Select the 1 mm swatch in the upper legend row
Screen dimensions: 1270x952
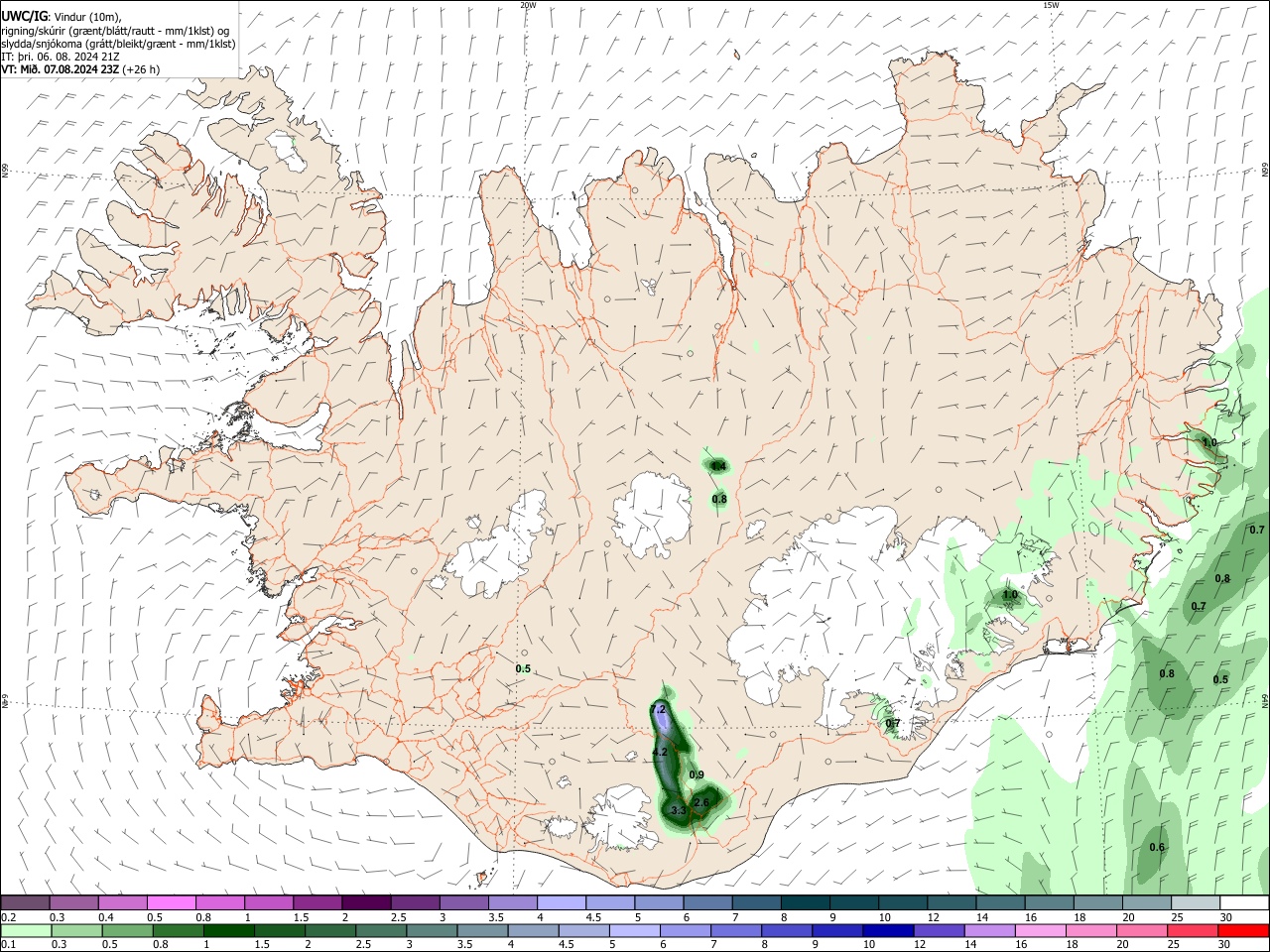[269, 902]
